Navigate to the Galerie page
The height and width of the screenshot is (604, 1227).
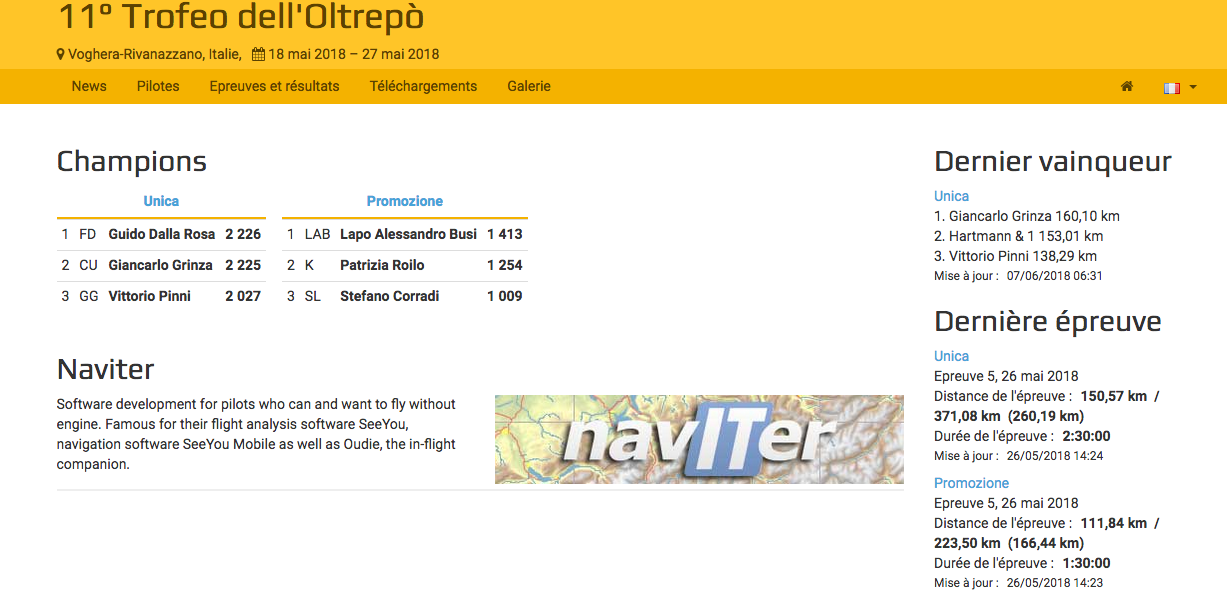tap(529, 86)
